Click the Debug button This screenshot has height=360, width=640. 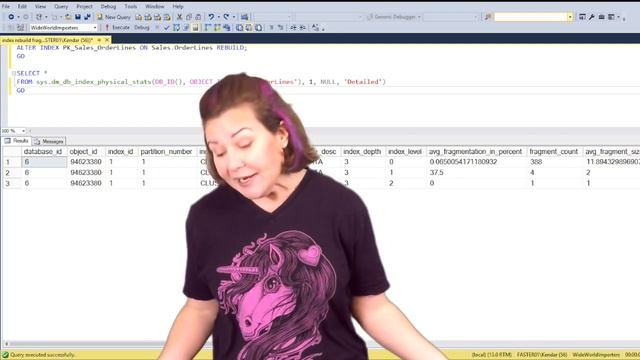pos(142,28)
